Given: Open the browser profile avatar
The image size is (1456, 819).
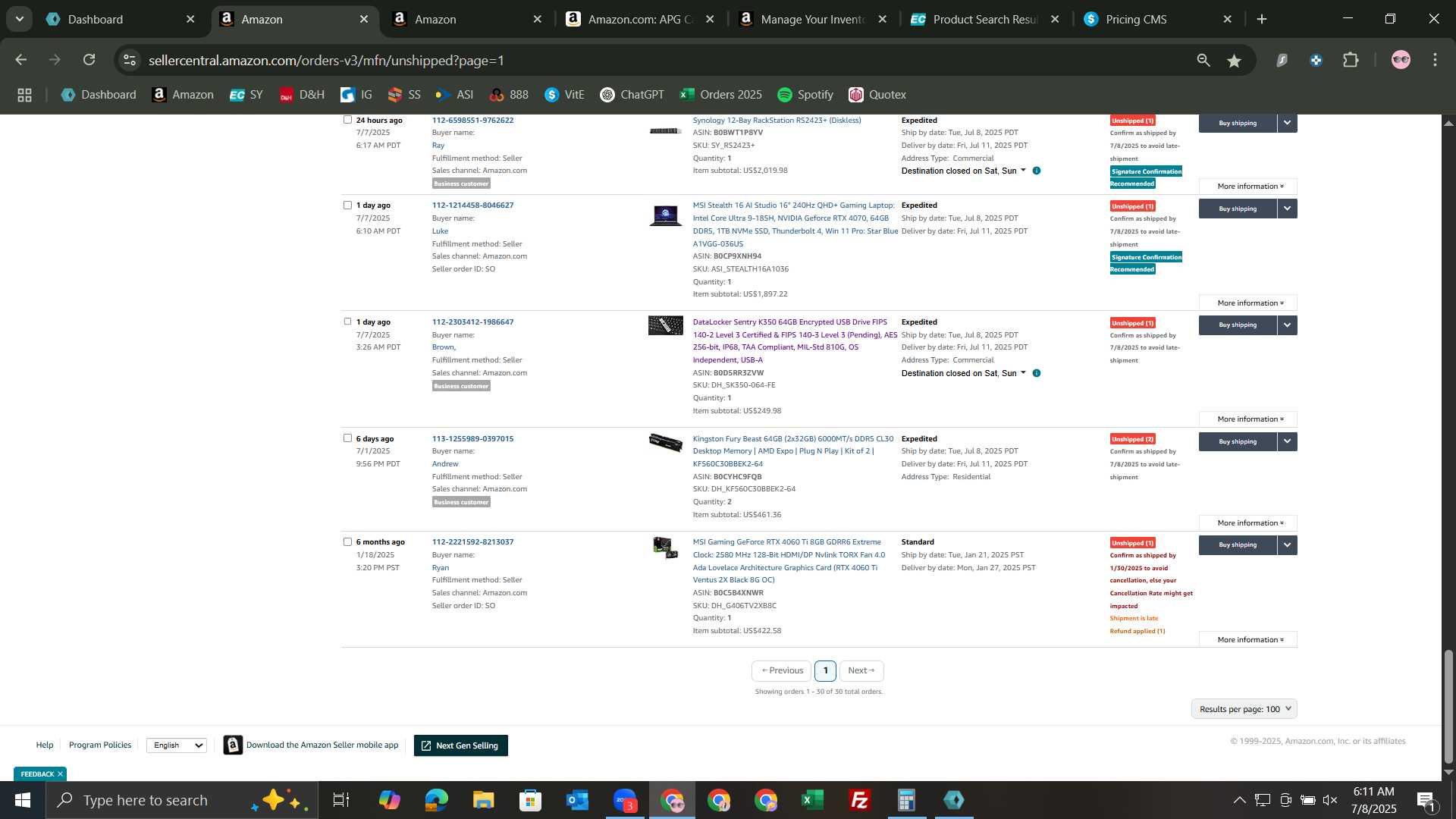Looking at the screenshot, I should click(x=1401, y=60).
